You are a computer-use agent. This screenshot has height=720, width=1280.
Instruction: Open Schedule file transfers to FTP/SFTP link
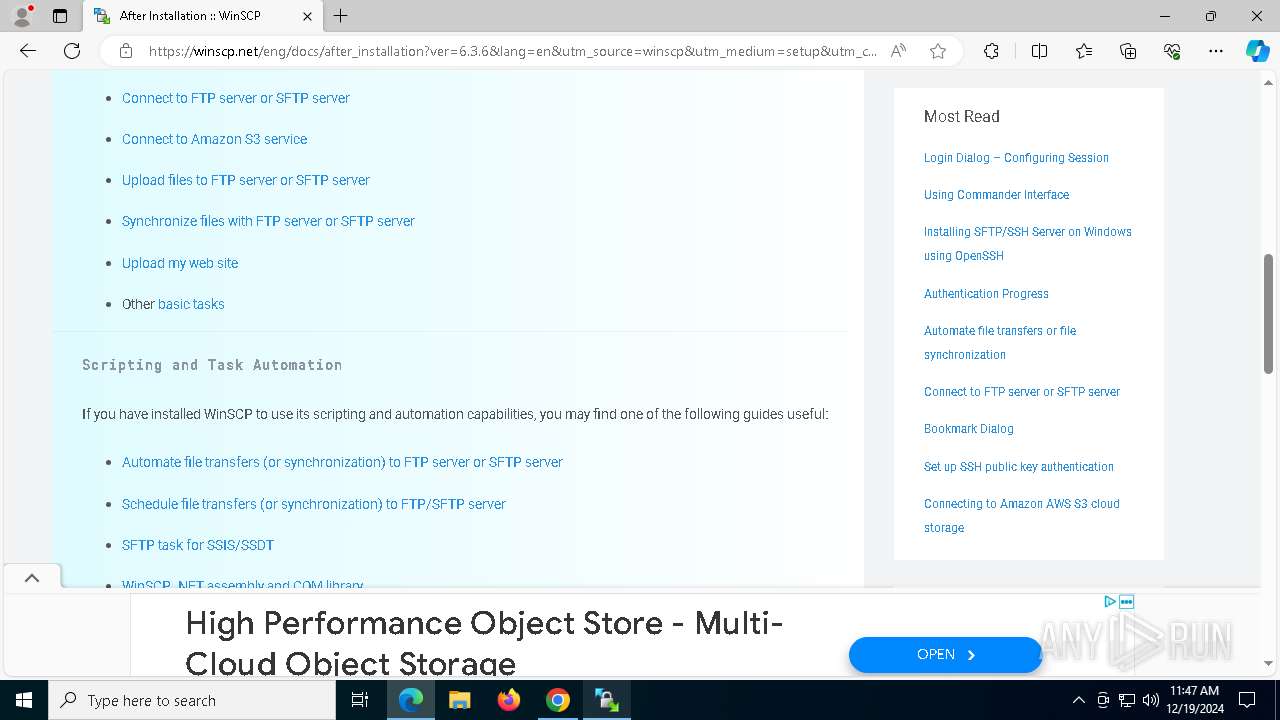tap(314, 504)
